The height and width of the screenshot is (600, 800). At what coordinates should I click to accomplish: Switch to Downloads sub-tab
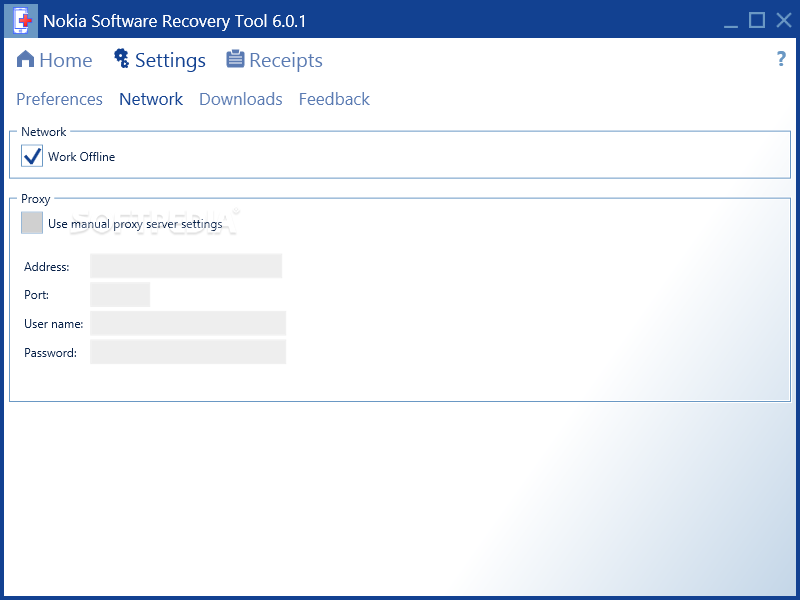(x=241, y=99)
